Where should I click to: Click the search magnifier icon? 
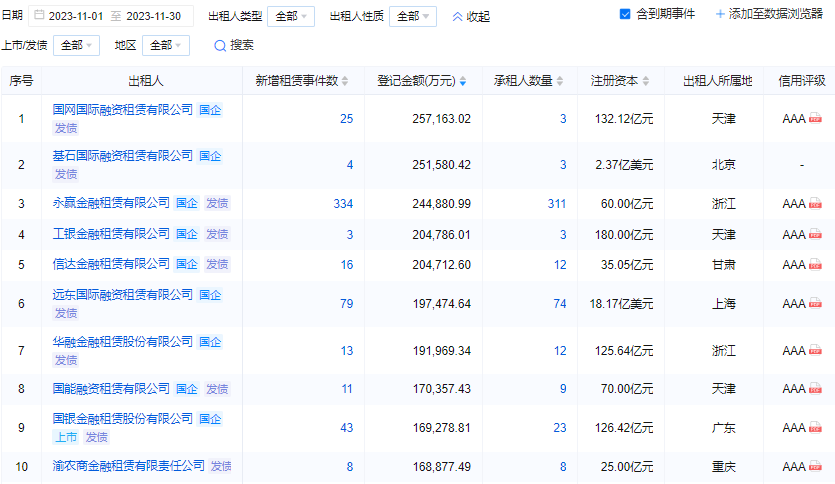[220, 46]
